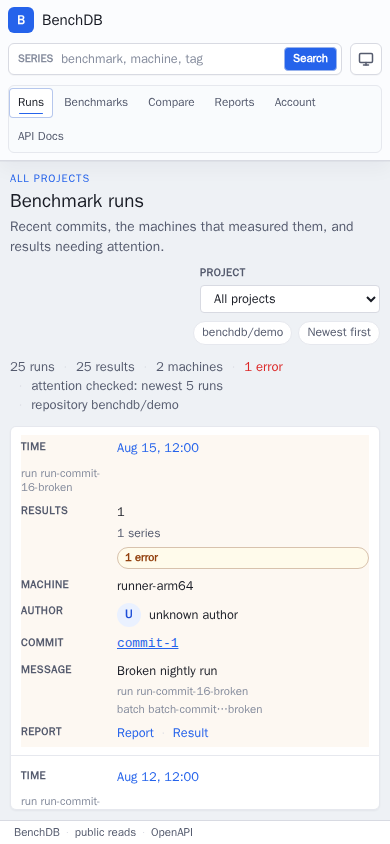
Task: Click the benchdb/demo chip
Action: [243, 333]
